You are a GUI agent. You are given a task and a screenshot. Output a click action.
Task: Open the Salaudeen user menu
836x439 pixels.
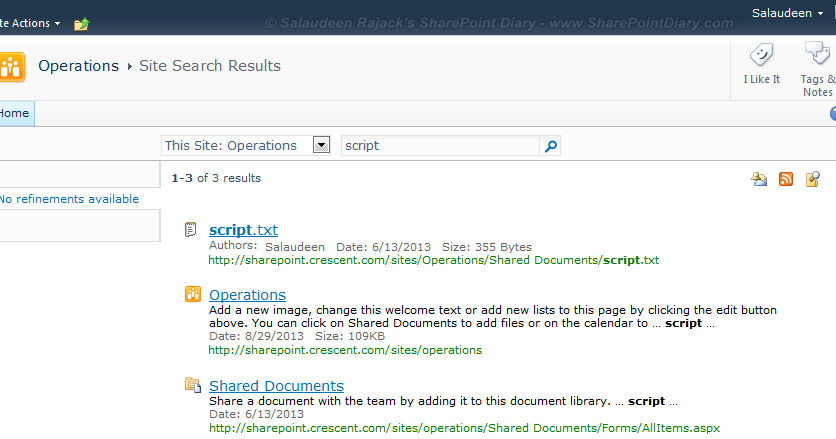(x=787, y=13)
